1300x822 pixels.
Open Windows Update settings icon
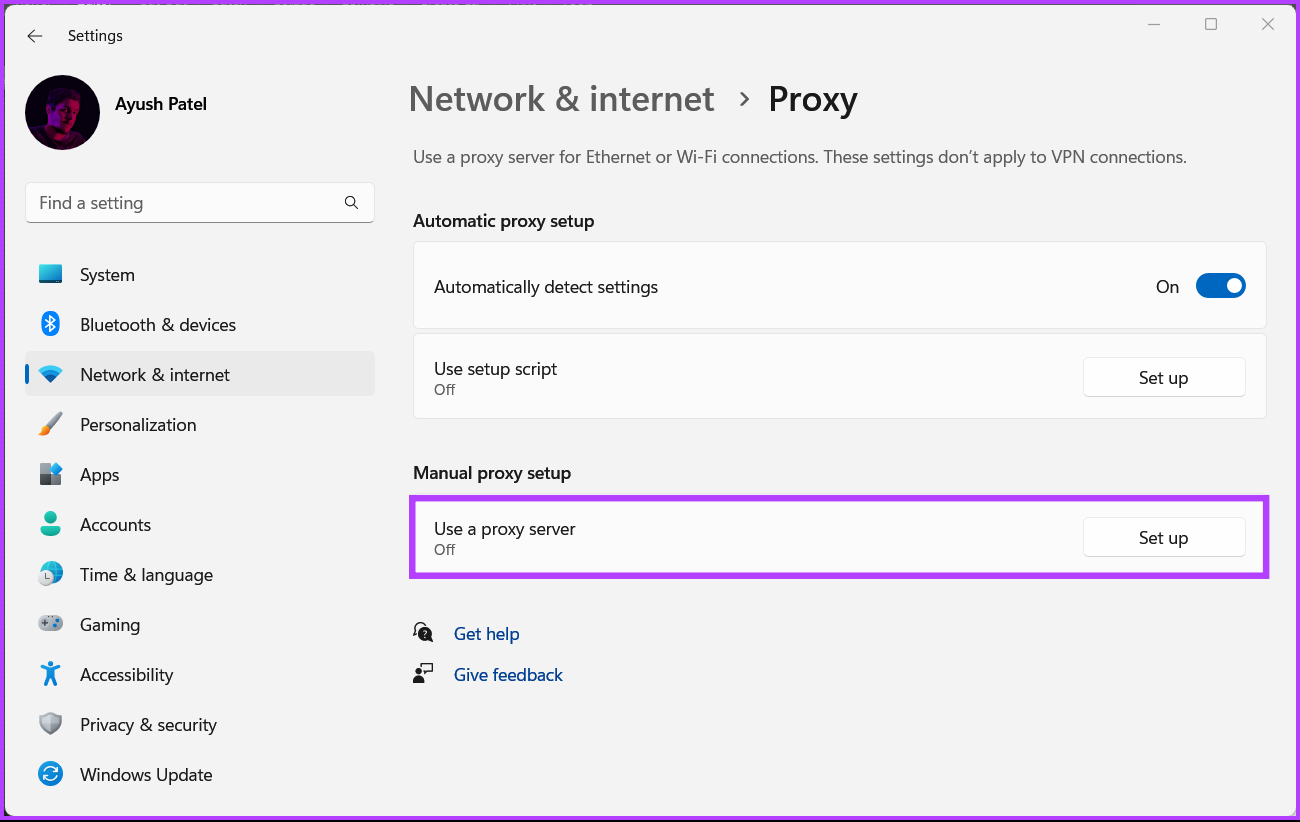[50, 774]
